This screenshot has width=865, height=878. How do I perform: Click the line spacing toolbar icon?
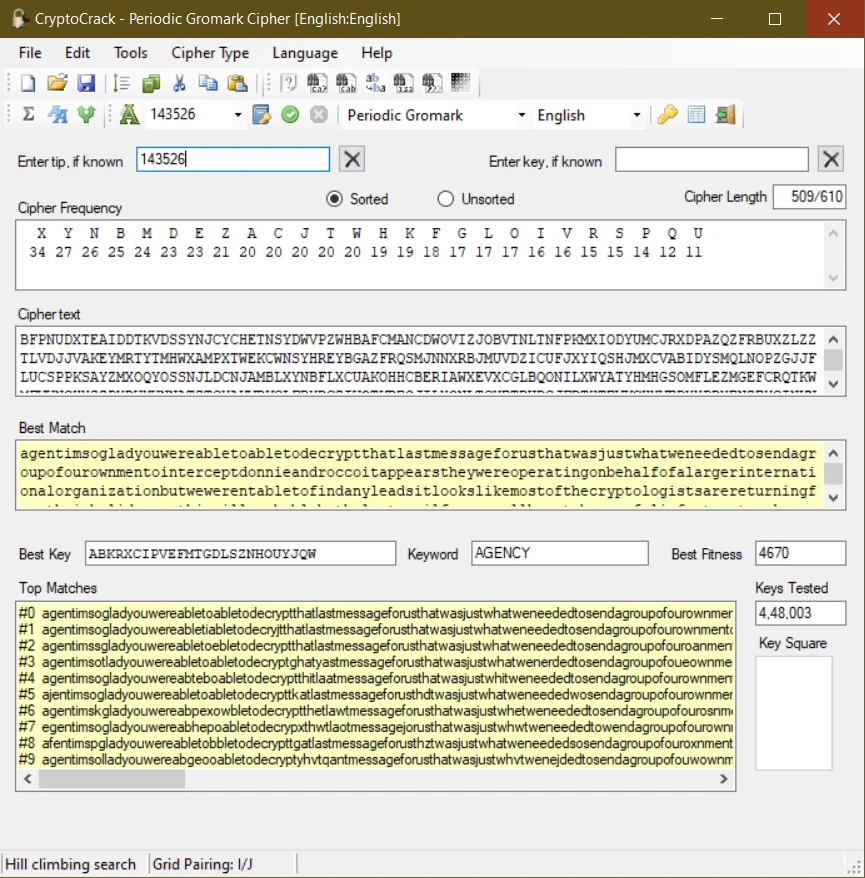pyautogui.click(x=121, y=83)
